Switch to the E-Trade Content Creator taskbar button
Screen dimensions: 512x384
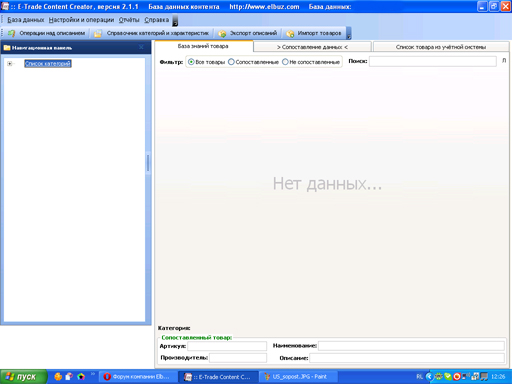click(x=218, y=377)
